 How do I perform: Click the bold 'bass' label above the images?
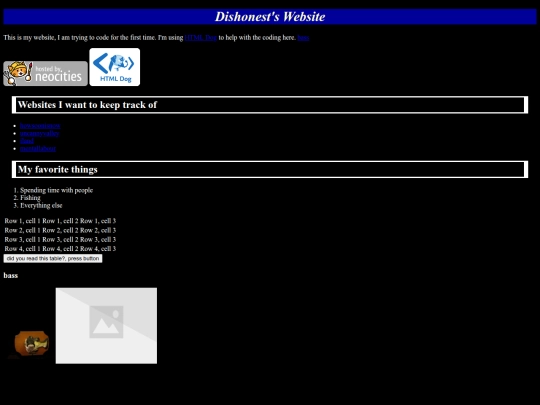click(x=11, y=275)
